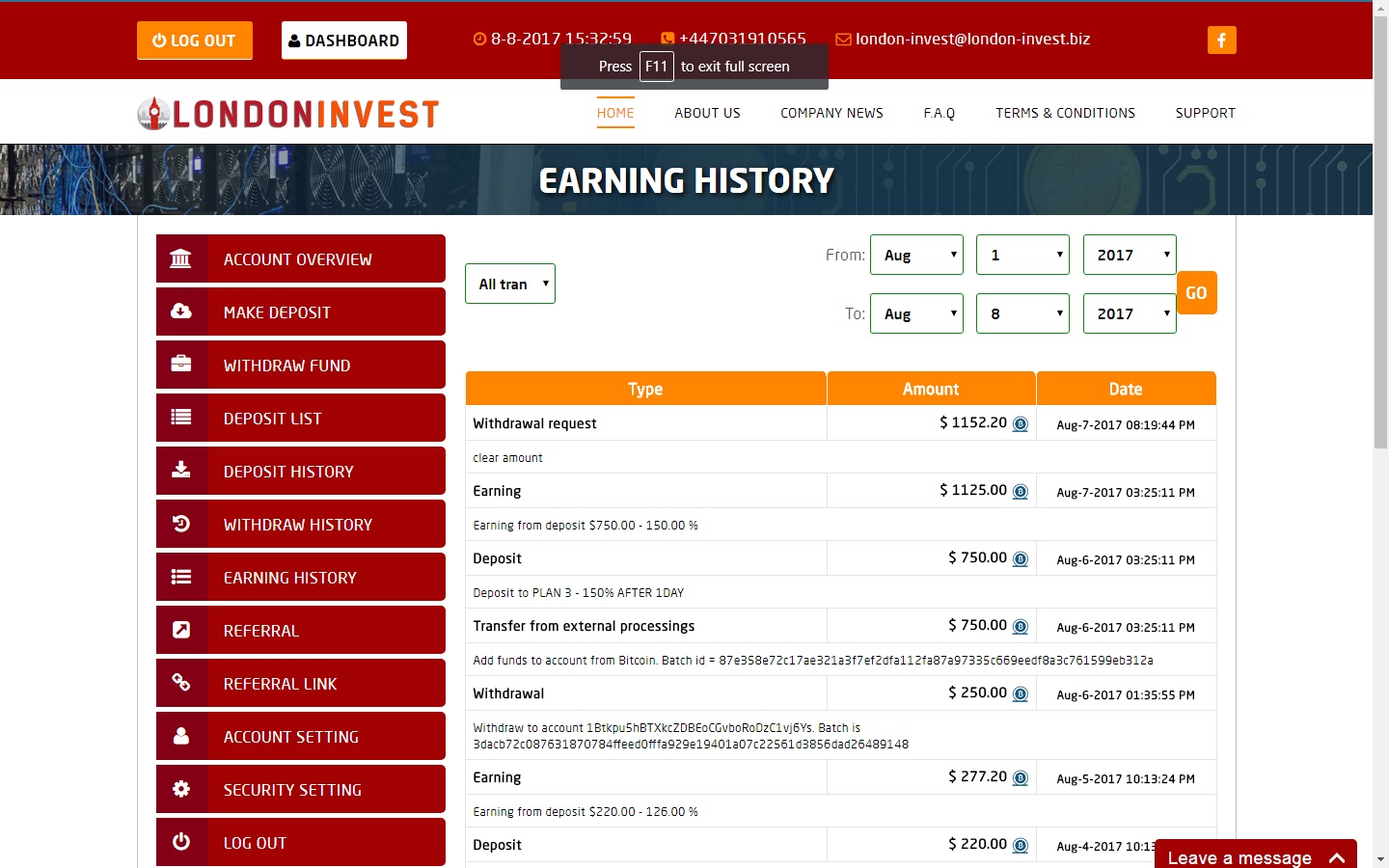Click 'Deposit to PLAN 3 - 150% AFTER 1DAY'
The height and width of the screenshot is (868, 1389).
click(579, 593)
